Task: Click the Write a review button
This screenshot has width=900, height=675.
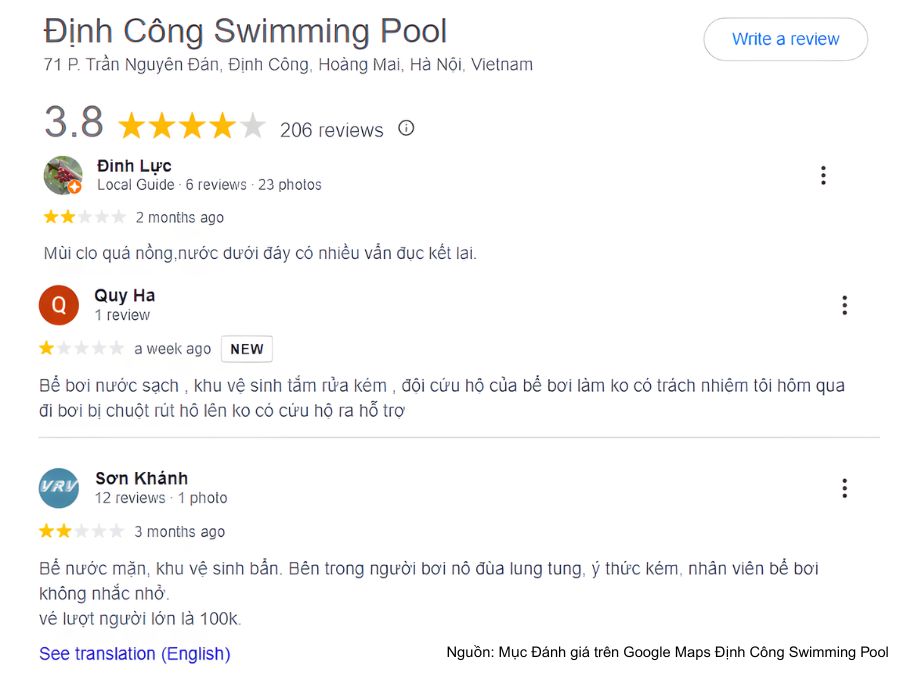Action: (x=785, y=39)
